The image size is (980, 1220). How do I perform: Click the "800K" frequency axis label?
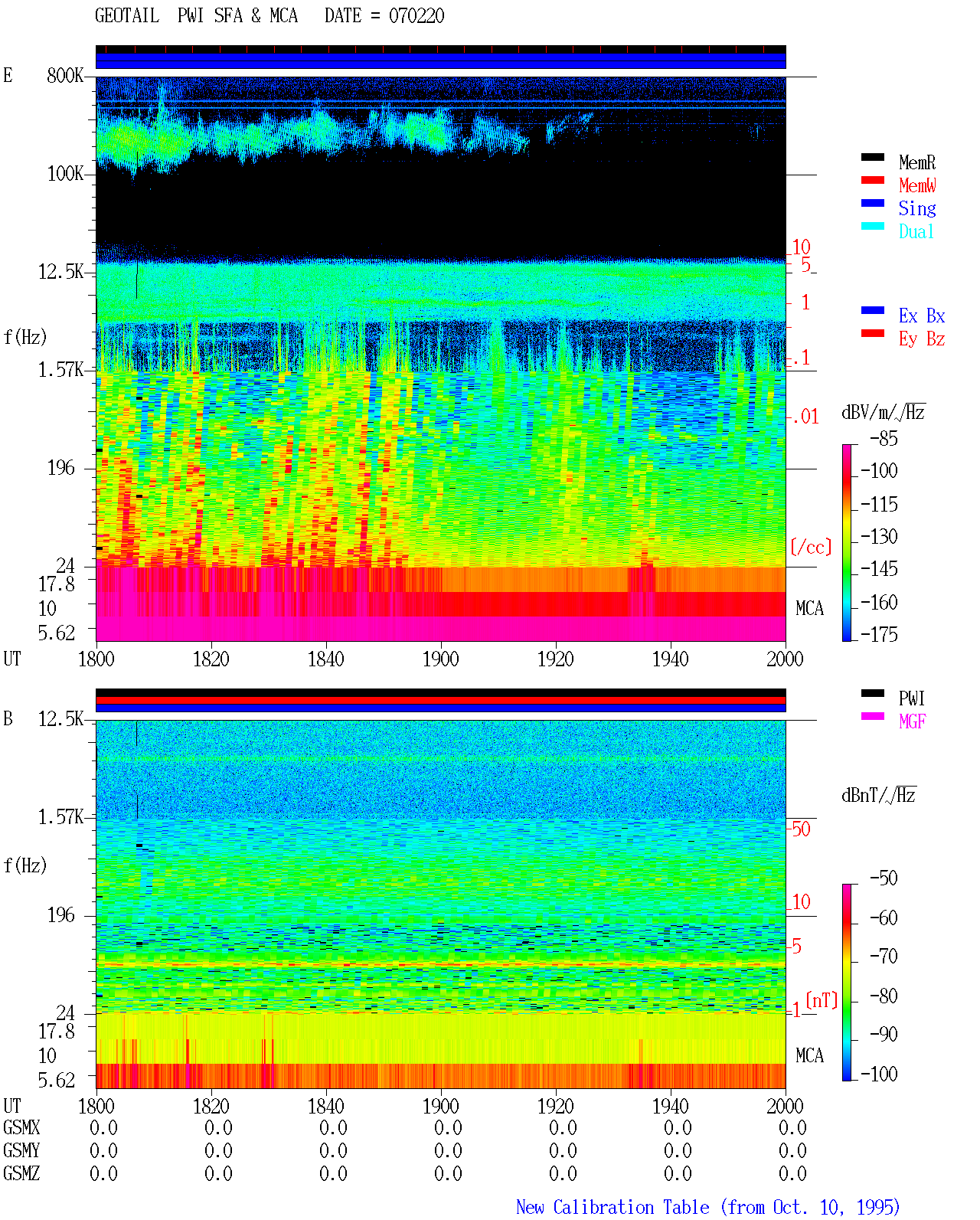[x=65, y=75]
